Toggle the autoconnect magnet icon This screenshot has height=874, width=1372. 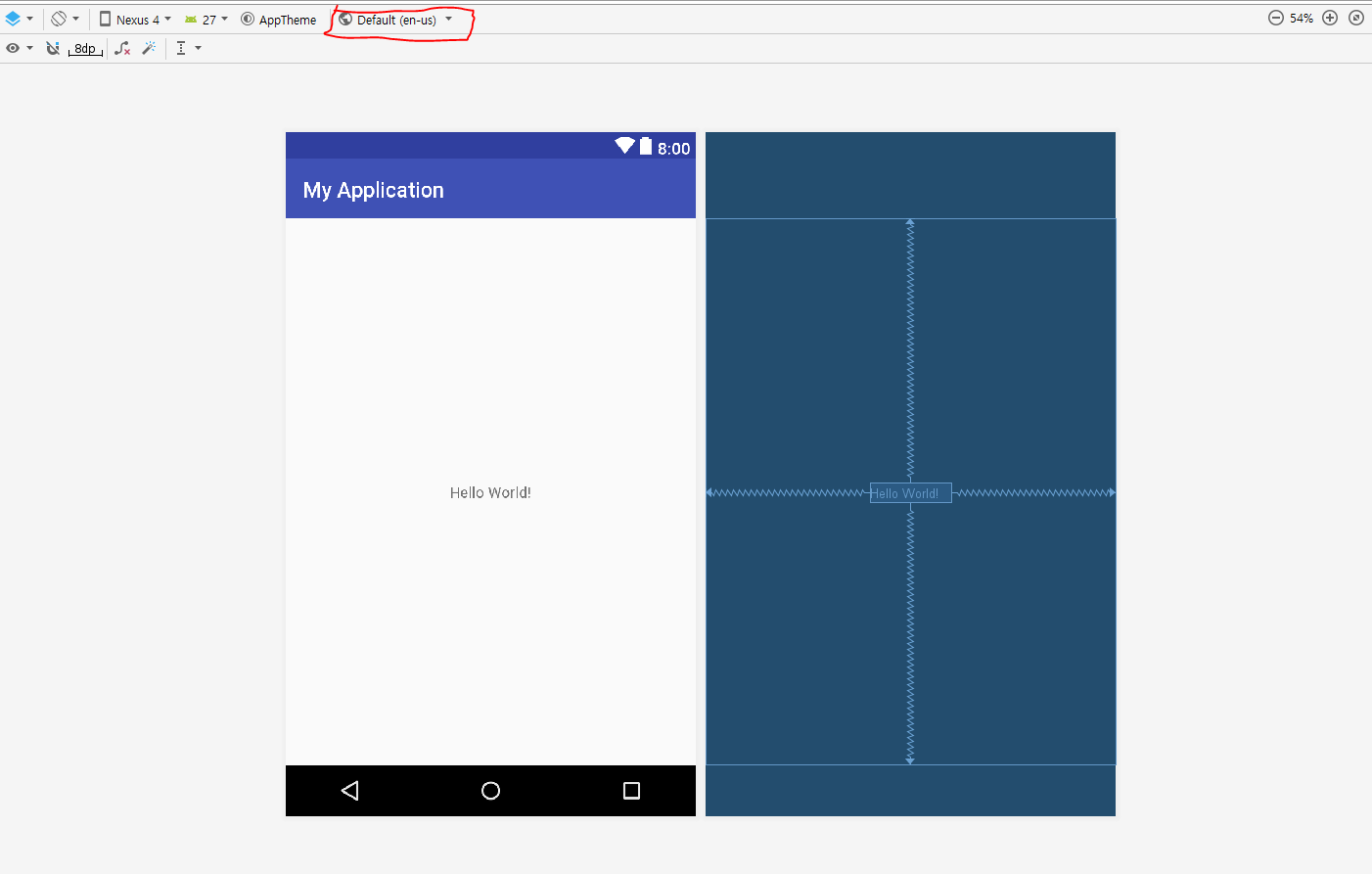[53, 48]
